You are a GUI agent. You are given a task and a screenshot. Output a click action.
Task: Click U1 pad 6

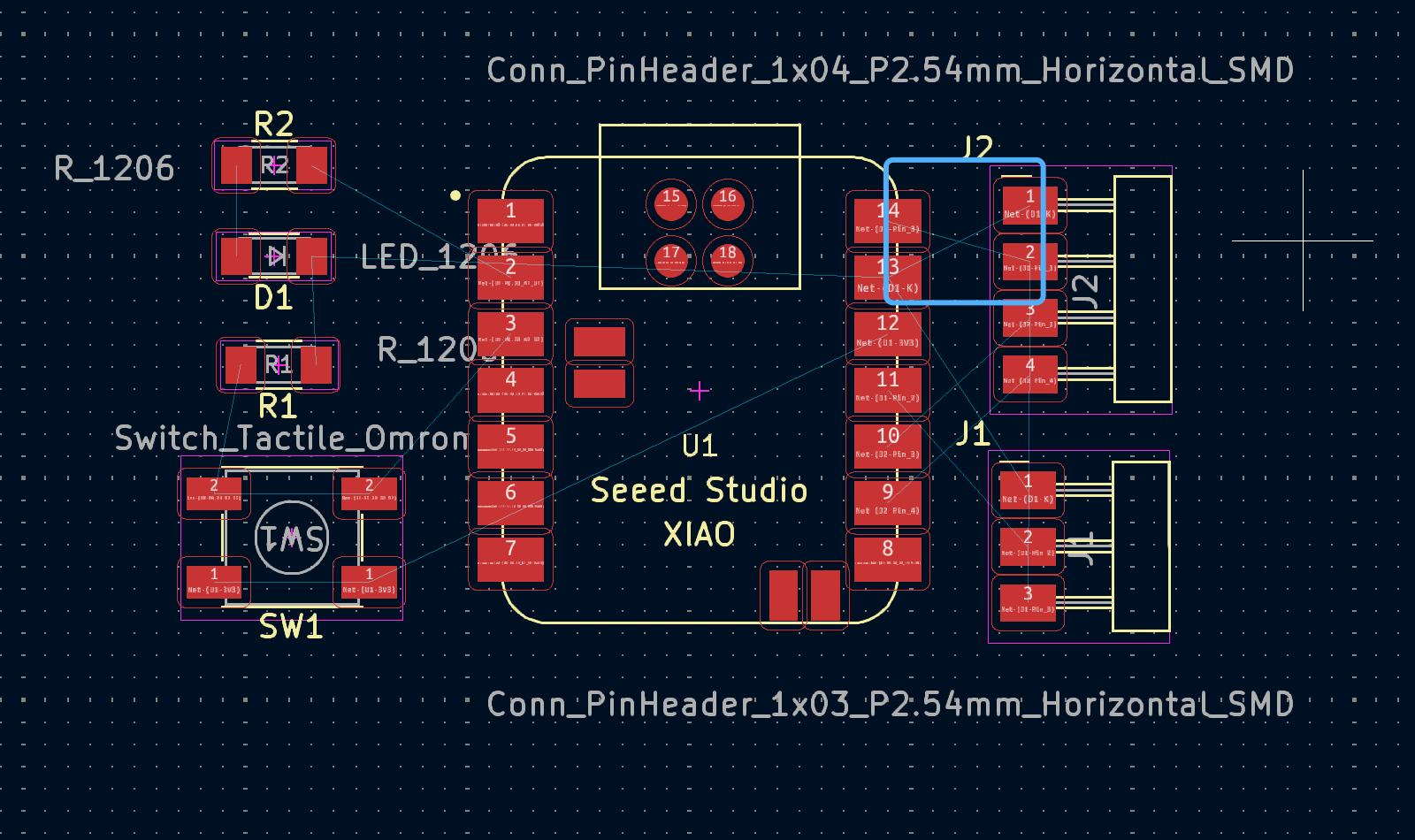tap(510, 501)
